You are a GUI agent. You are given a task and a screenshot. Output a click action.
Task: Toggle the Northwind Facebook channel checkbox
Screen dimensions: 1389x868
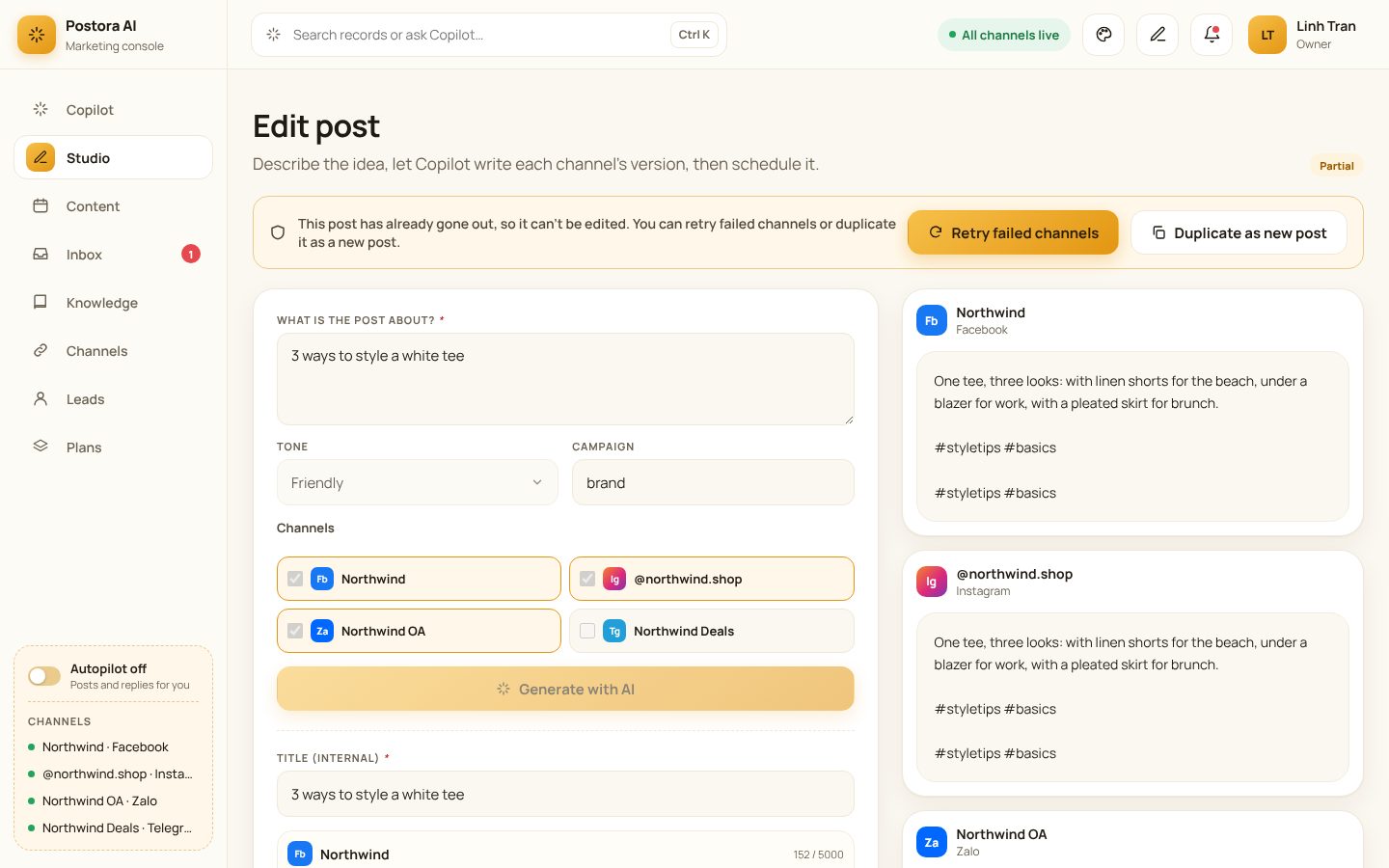[295, 579]
